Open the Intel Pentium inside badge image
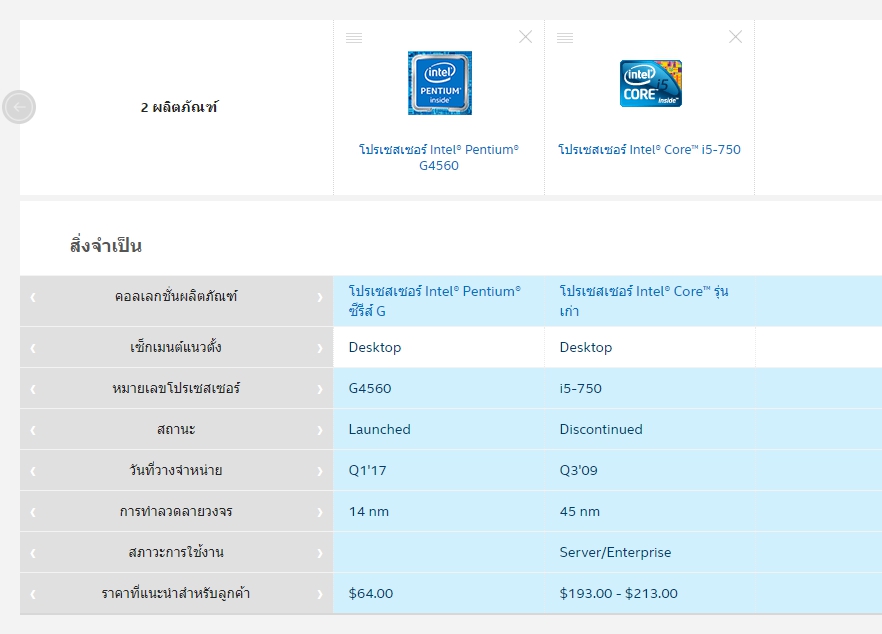This screenshot has height=634, width=882. tap(440, 83)
